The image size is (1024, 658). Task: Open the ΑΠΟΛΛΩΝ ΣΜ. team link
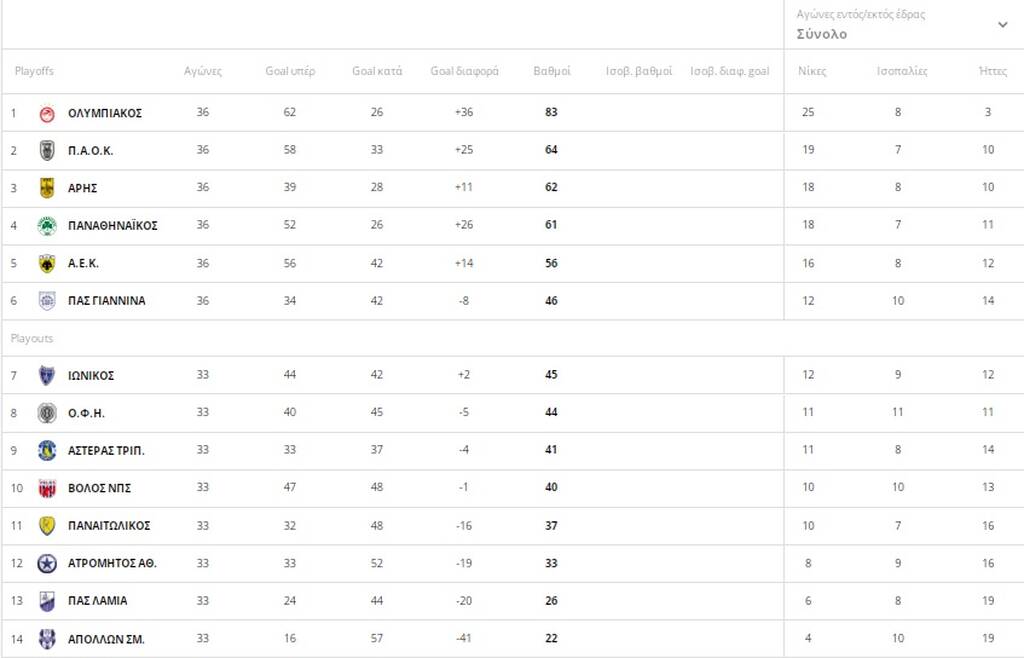[x=106, y=639]
